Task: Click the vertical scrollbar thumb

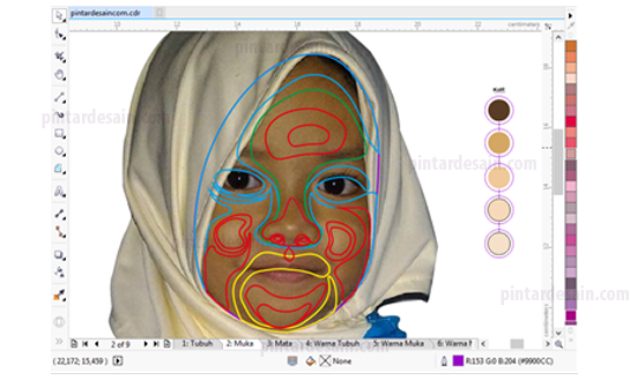Action: tap(558, 162)
